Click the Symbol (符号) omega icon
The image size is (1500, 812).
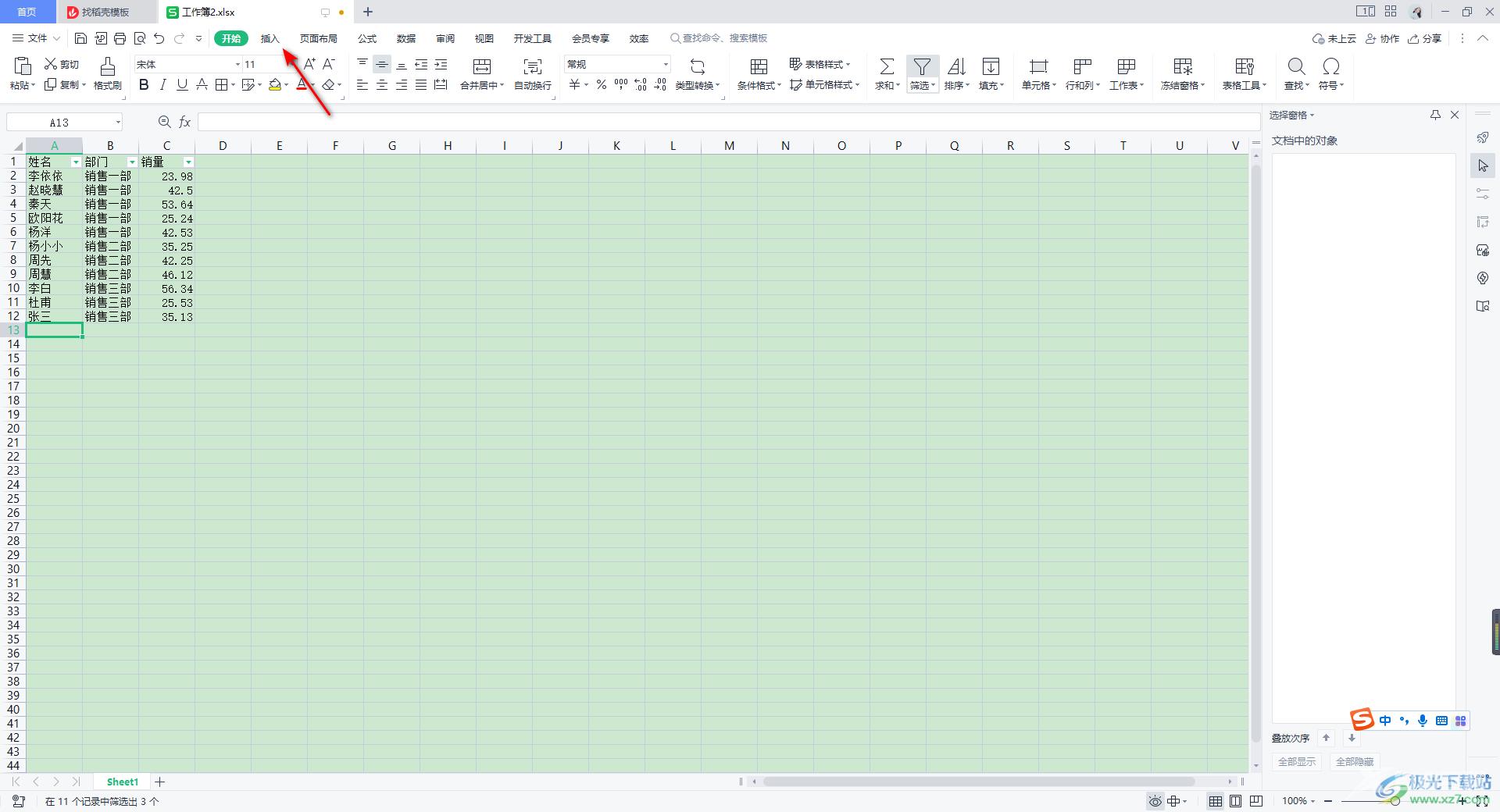click(x=1331, y=66)
